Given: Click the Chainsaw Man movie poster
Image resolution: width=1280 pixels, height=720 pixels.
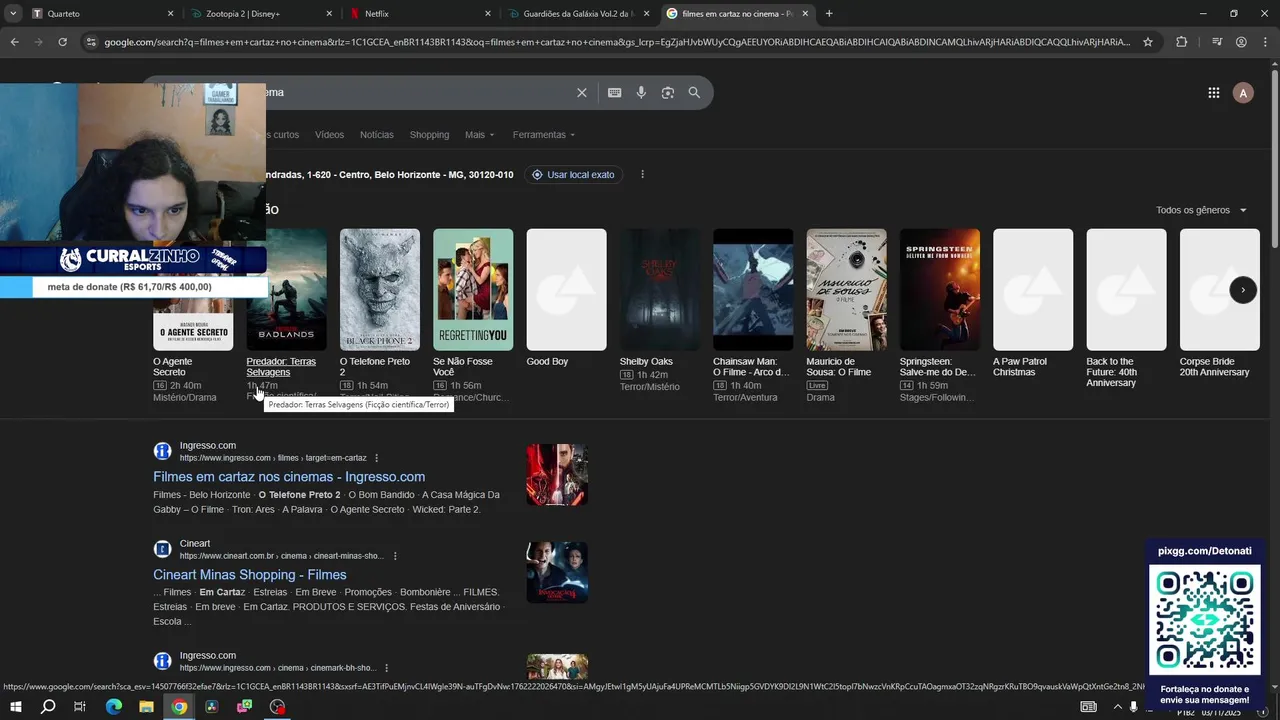Looking at the screenshot, I should [x=753, y=290].
